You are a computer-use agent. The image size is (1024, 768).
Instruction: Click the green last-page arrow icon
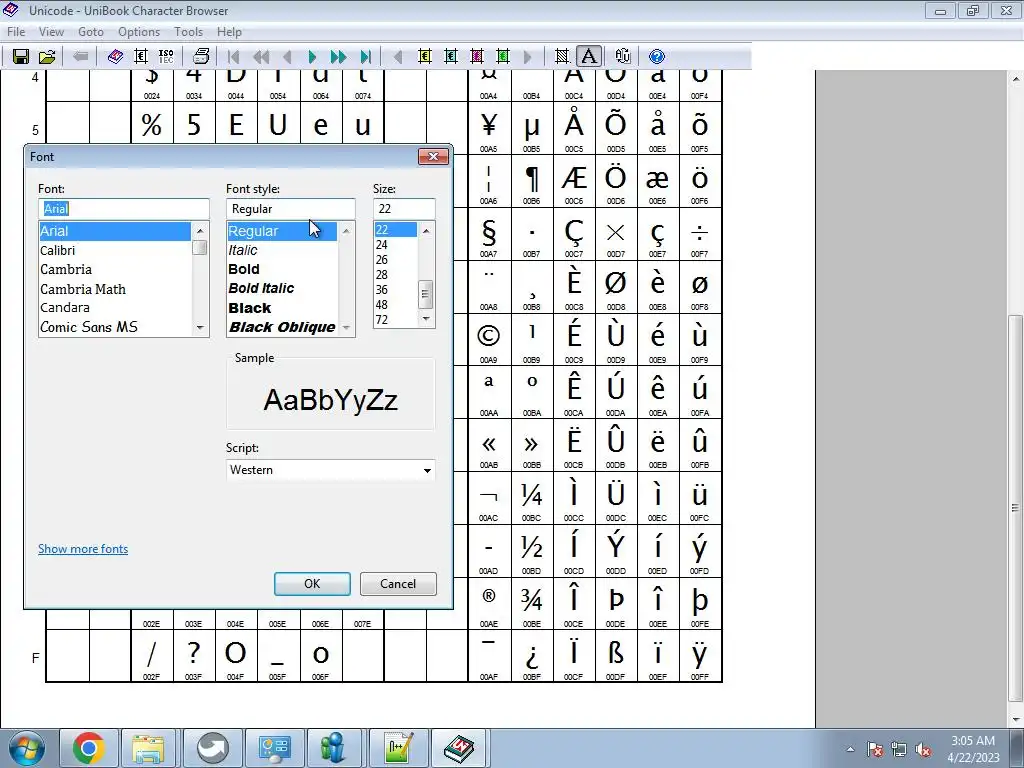365,57
